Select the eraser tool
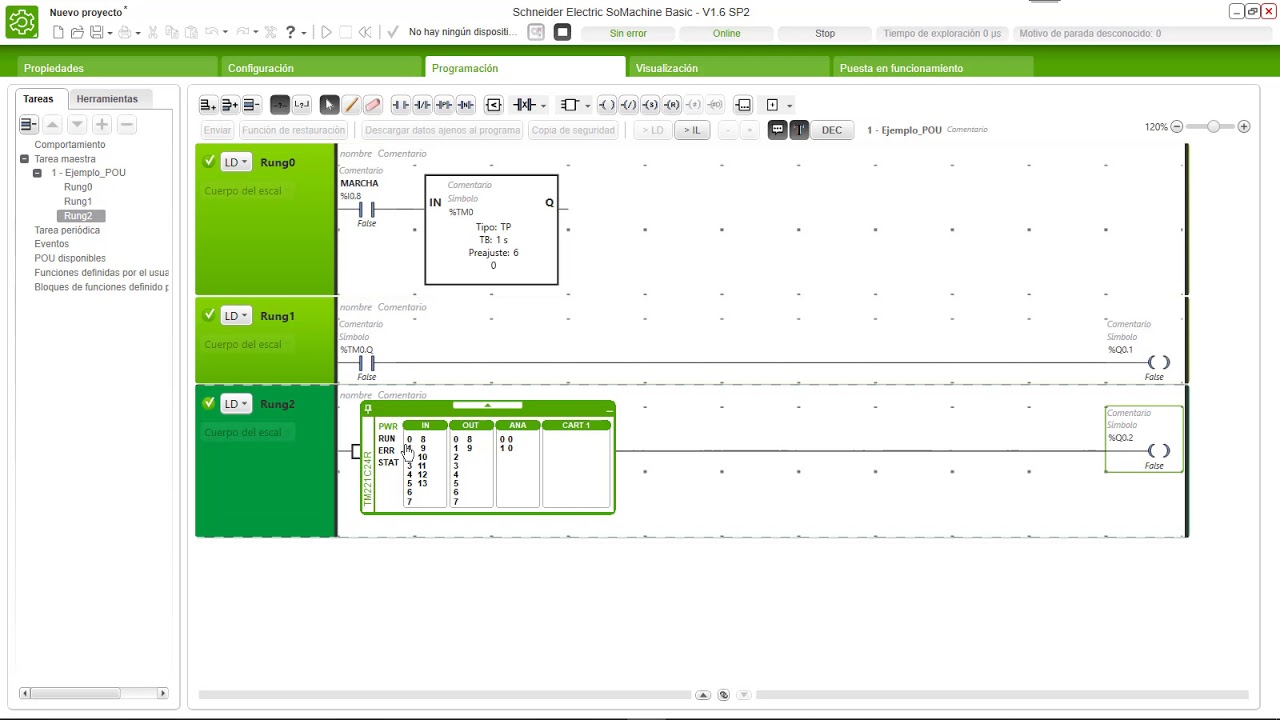The height and width of the screenshot is (720, 1280). 373,105
